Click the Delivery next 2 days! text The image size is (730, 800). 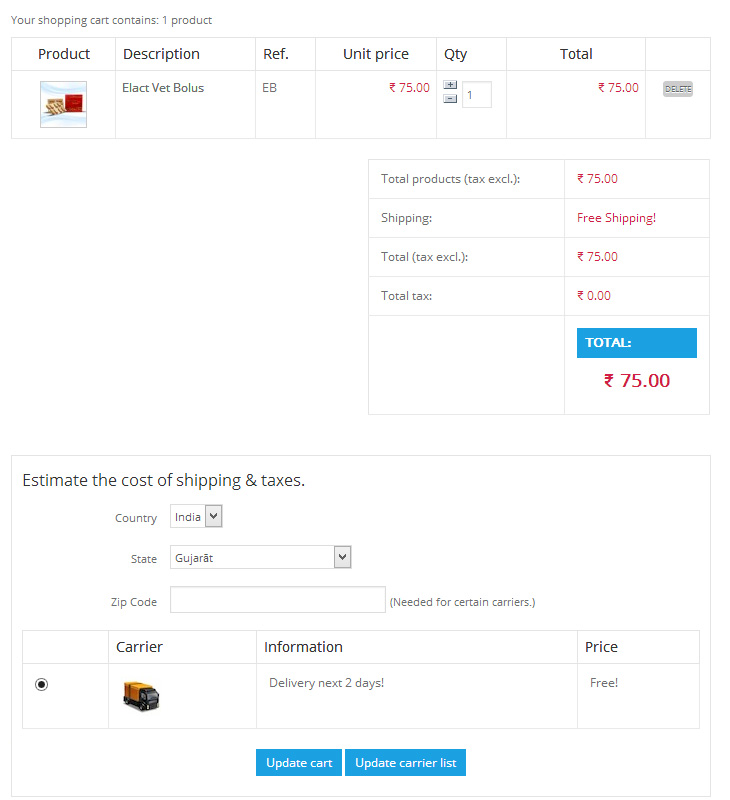[x=326, y=683]
